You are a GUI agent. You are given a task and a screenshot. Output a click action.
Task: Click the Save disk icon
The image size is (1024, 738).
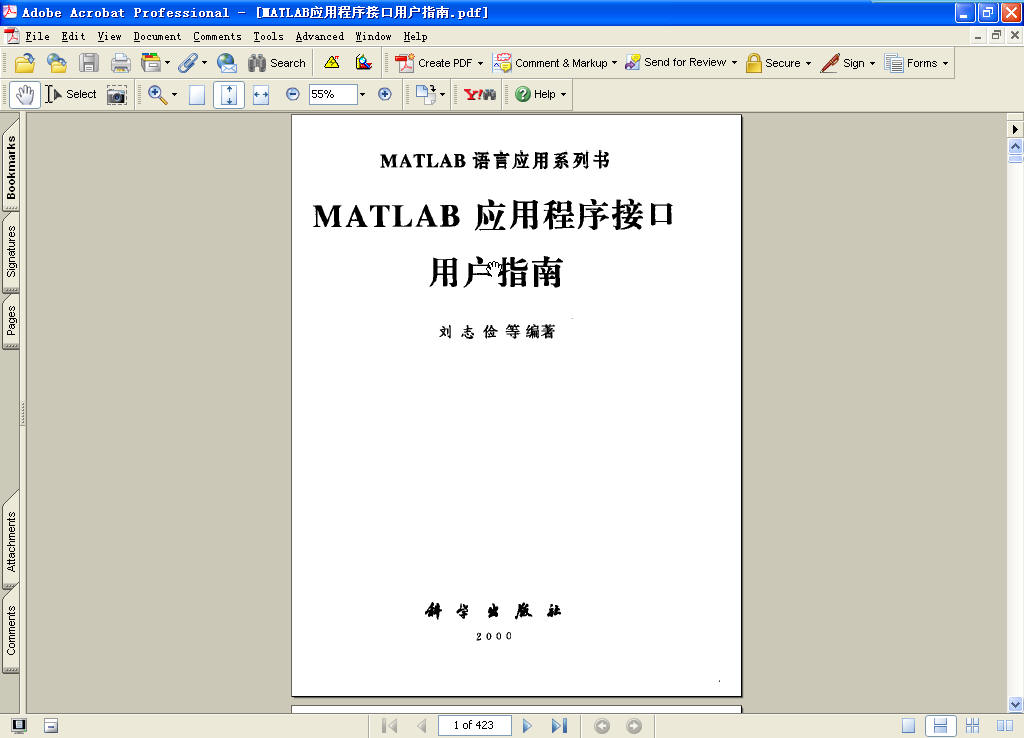point(89,63)
